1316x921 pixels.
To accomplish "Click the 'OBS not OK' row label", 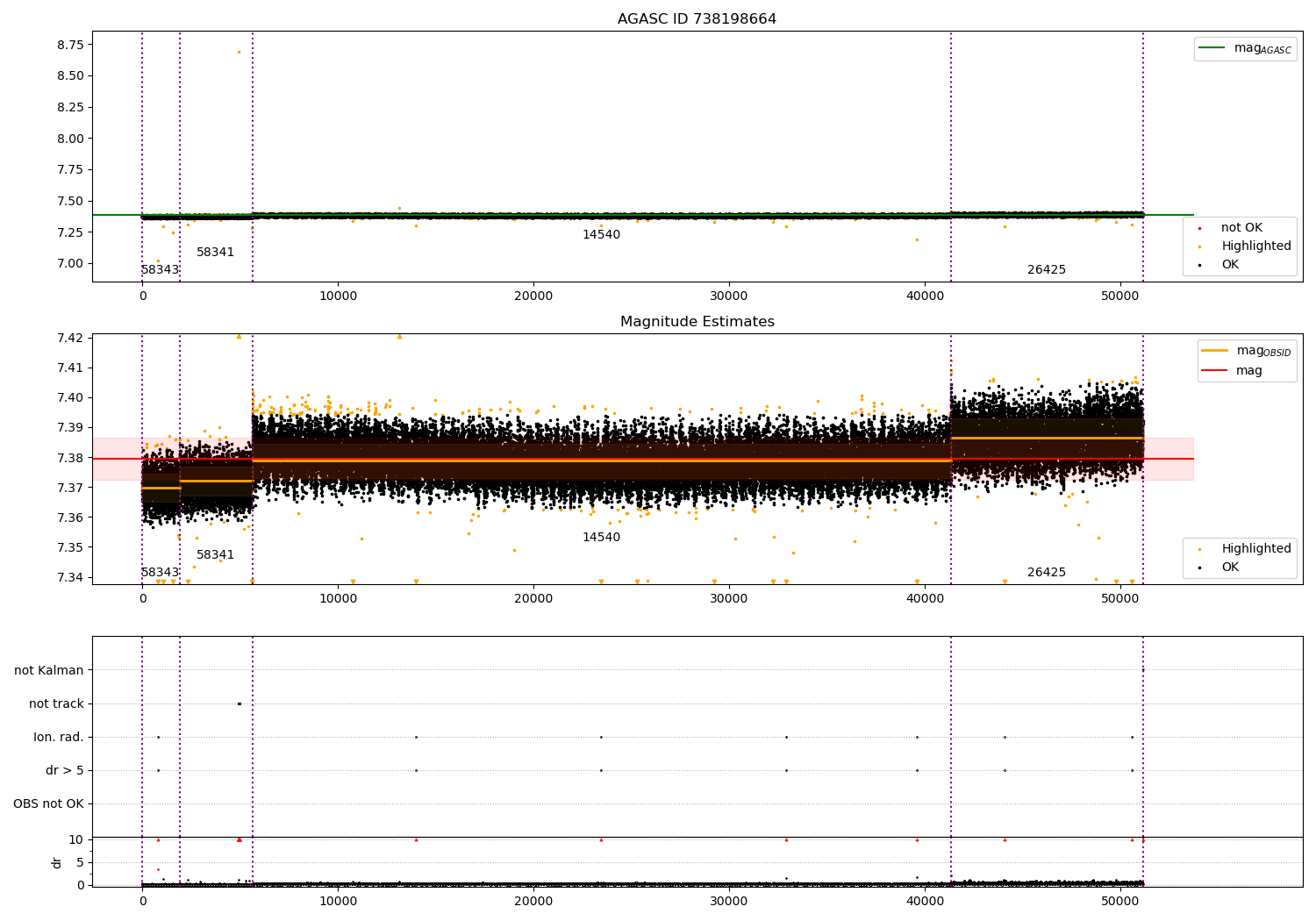I will pos(48,803).
